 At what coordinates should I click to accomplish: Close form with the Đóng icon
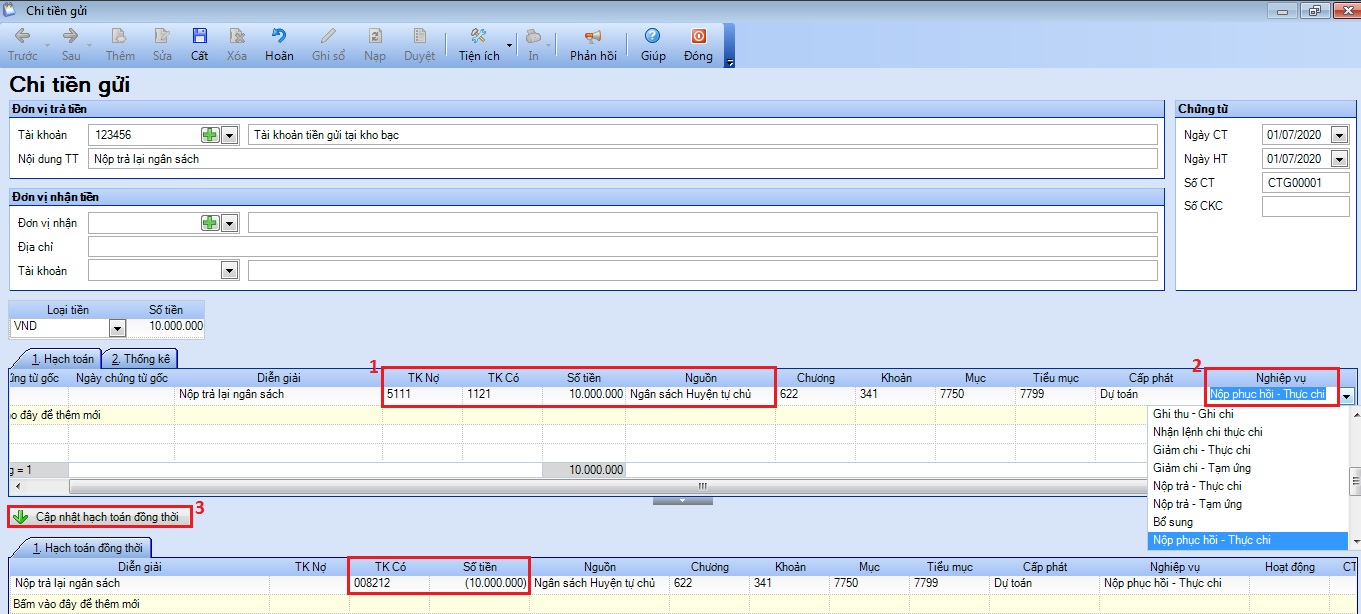click(x=698, y=37)
